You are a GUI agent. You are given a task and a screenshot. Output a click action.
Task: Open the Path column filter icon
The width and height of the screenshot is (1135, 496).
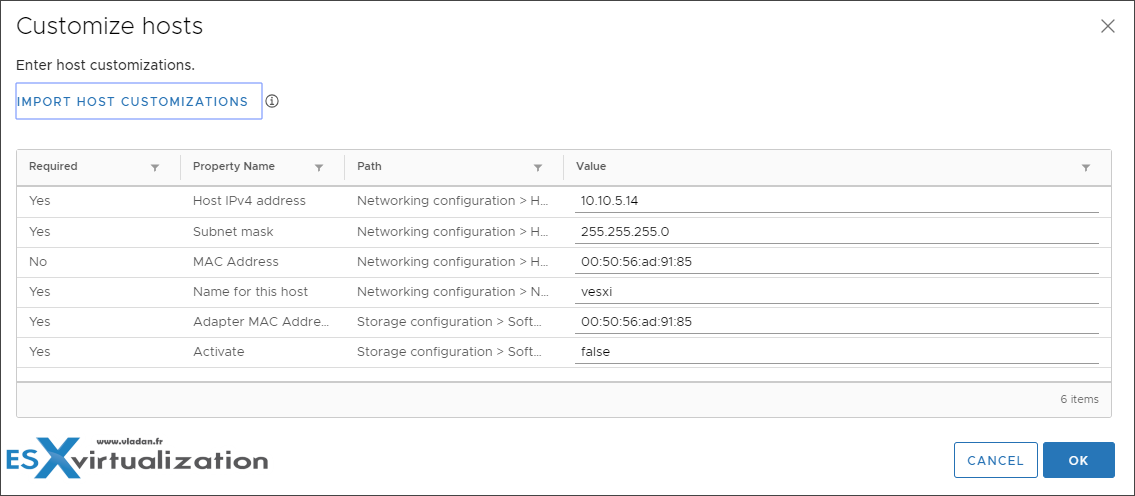(x=538, y=167)
